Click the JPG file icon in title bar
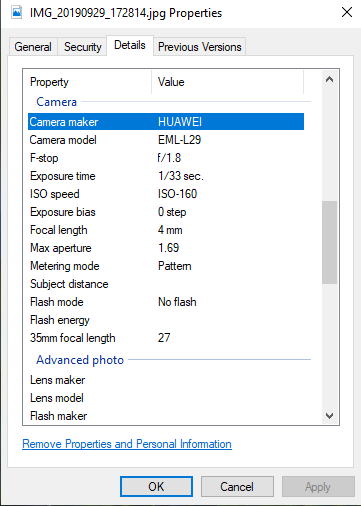This screenshot has width=361, height=506. pyautogui.click(x=16, y=12)
